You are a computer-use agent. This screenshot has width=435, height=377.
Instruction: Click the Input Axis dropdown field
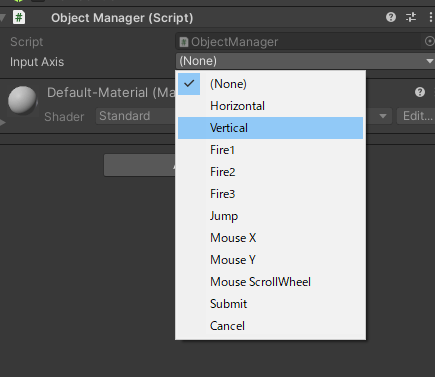pos(305,61)
